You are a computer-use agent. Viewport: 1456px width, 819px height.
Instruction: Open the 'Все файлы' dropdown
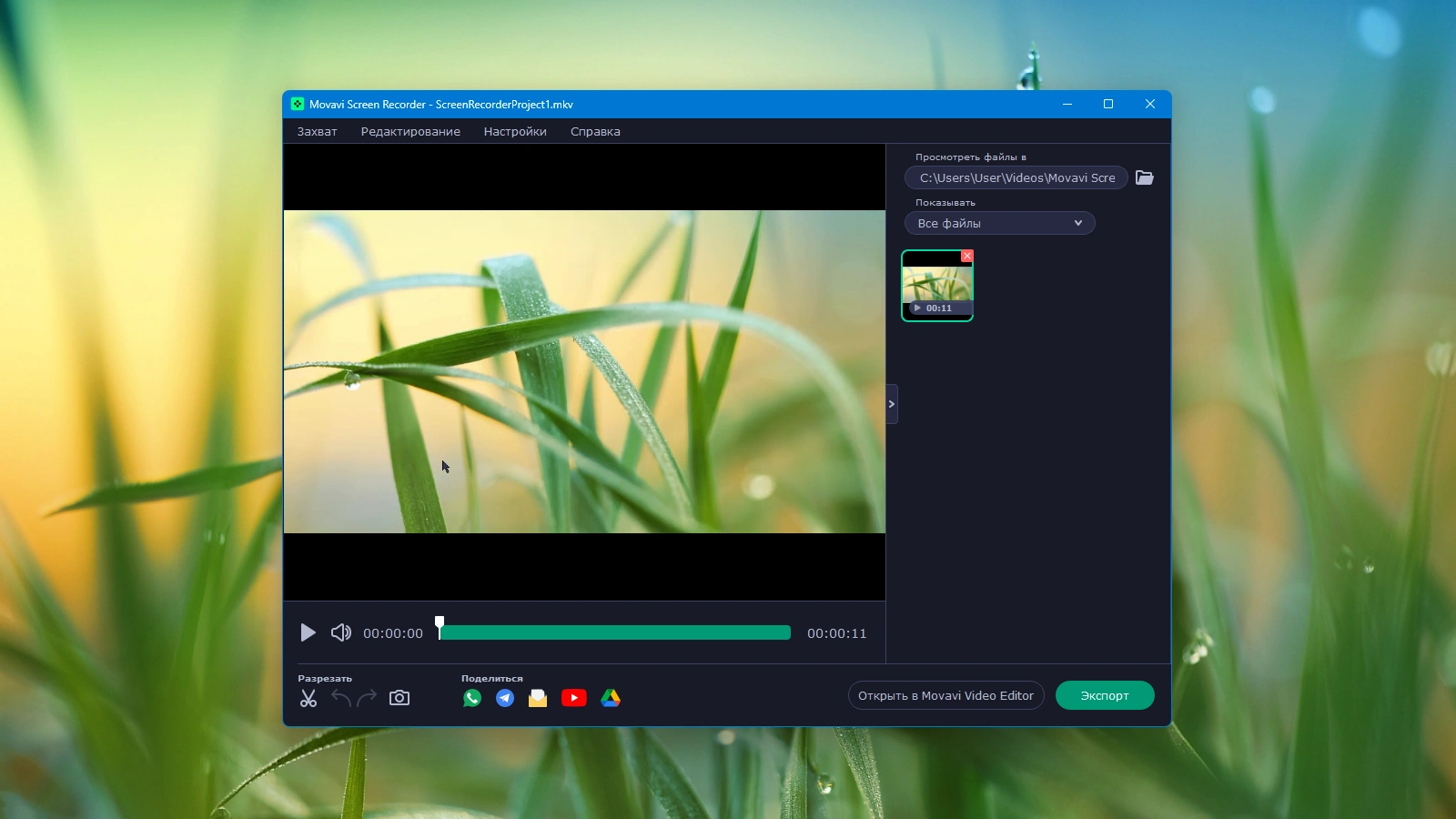[x=999, y=223]
